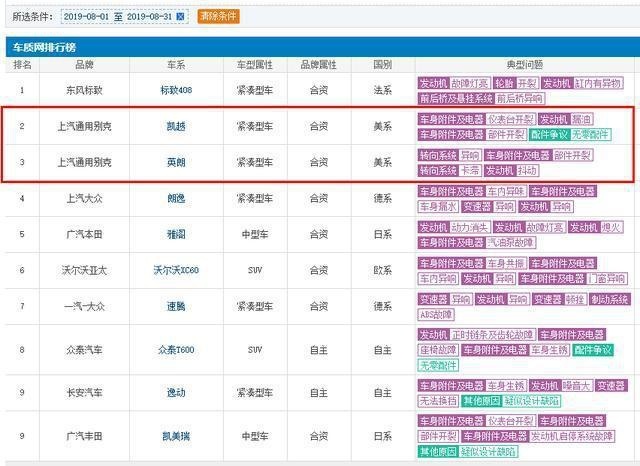
Task: Open the 标致408 car series link
Action: pos(176,90)
